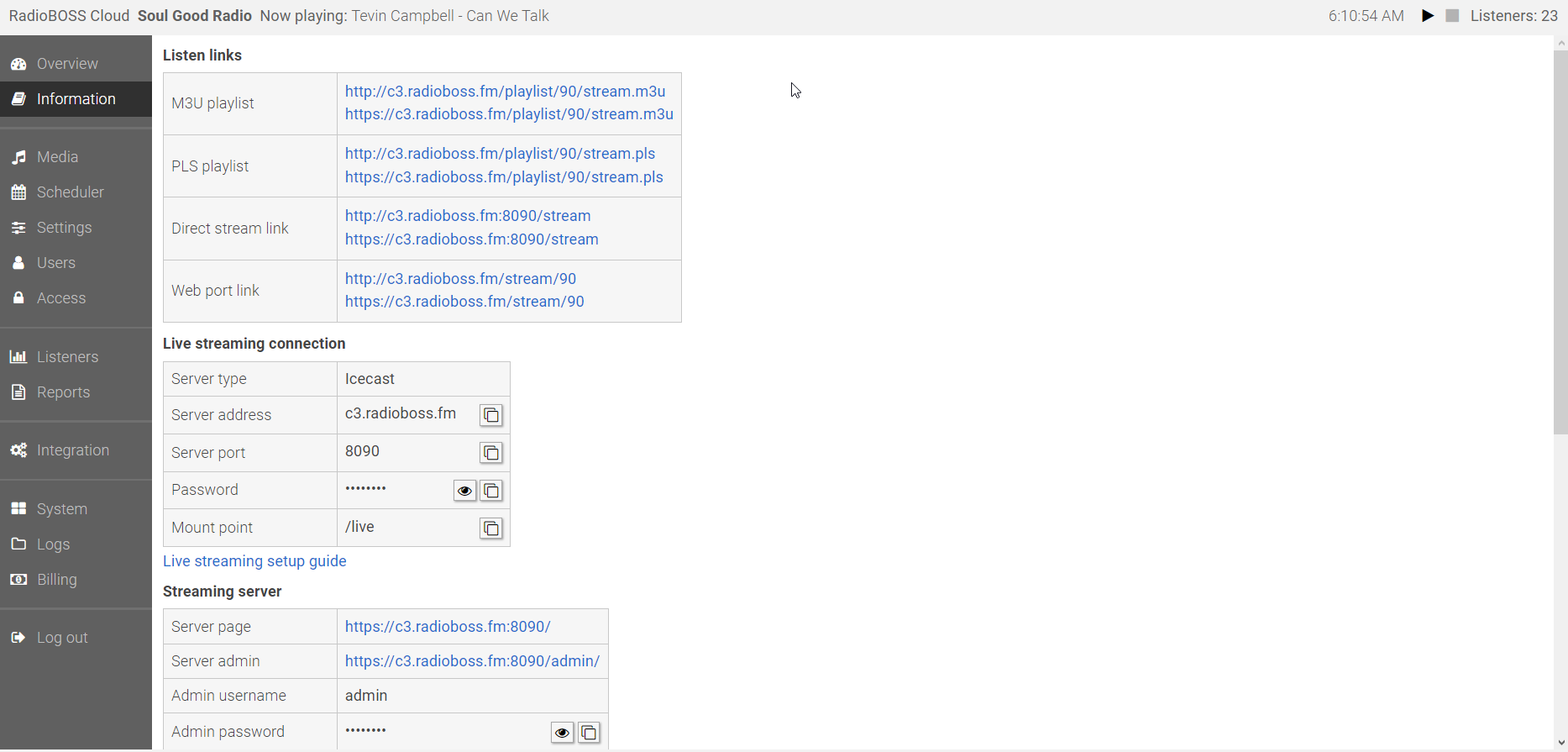Click the Icecast server type value
The width and height of the screenshot is (1568, 752).
tap(370, 379)
